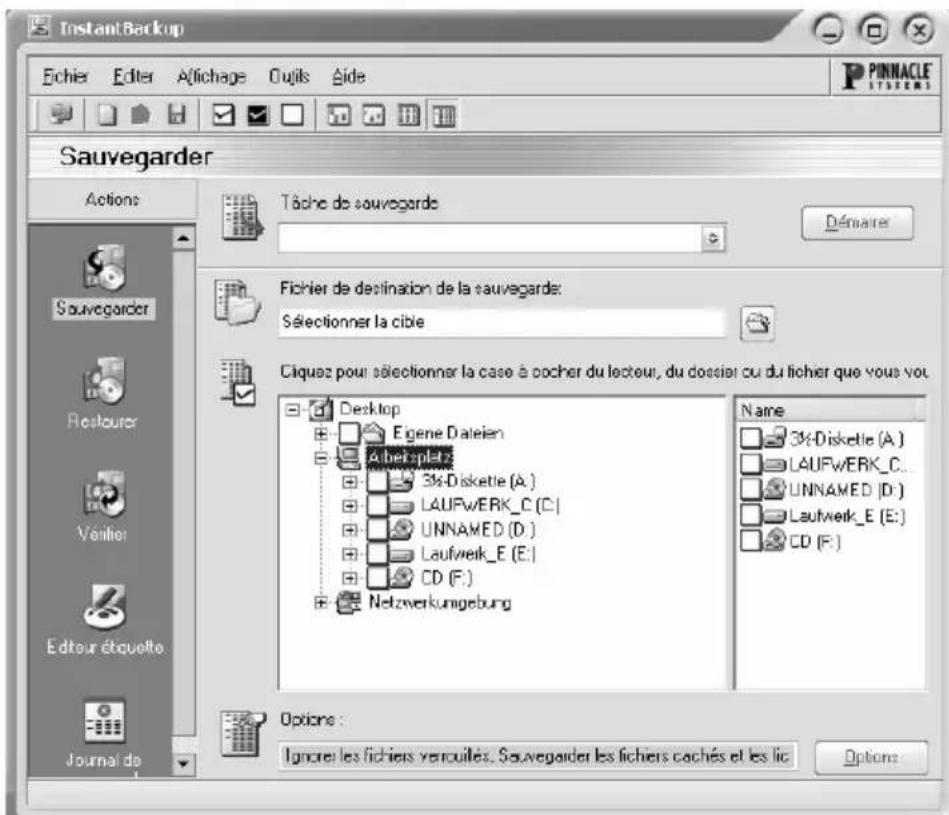949x815 pixels.
Task: Open the Editer menu
Action: point(133,77)
